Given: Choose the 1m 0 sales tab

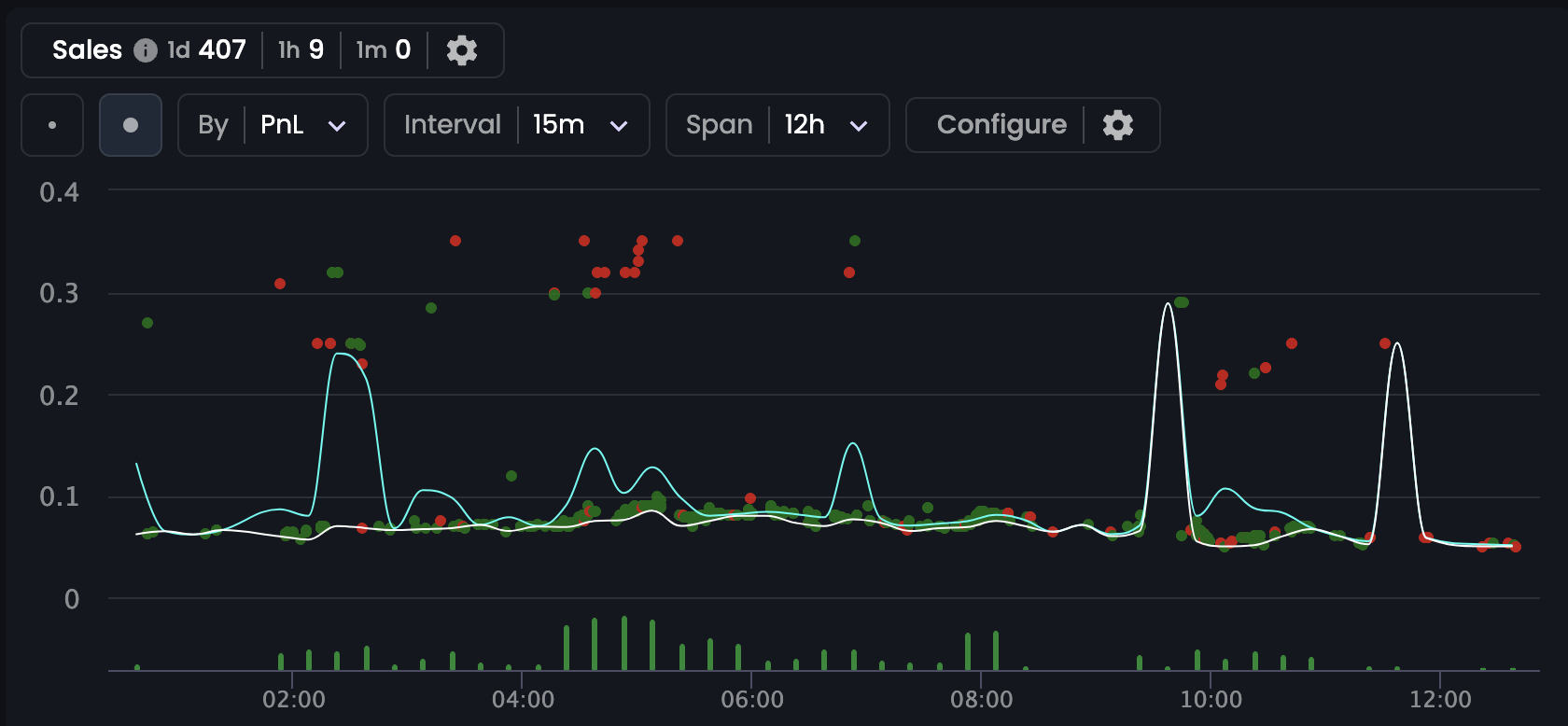Looking at the screenshot, I should (x=384, y=50).
